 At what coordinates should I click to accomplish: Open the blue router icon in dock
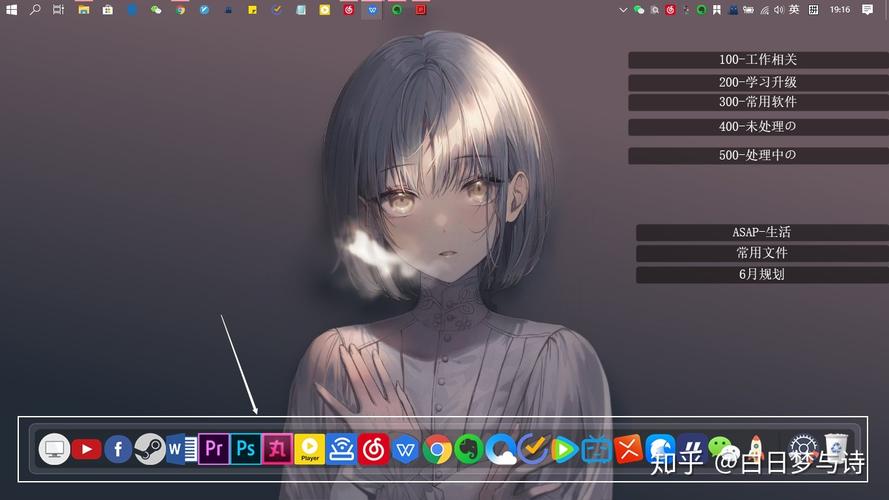click(341, 449)
